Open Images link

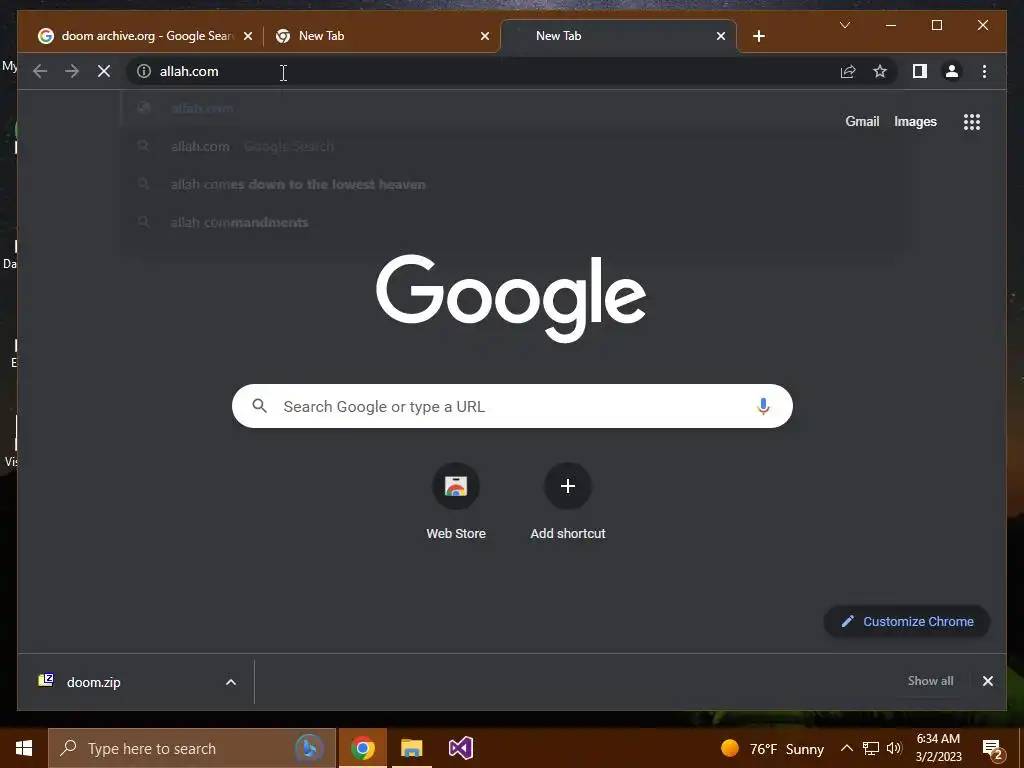pos(915,121)
